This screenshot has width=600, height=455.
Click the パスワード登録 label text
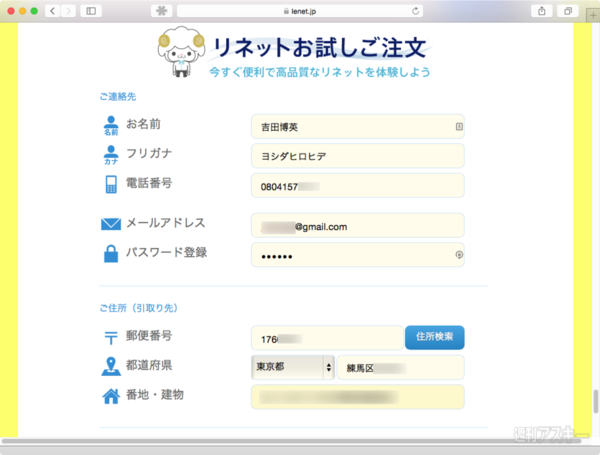(166, 252)
